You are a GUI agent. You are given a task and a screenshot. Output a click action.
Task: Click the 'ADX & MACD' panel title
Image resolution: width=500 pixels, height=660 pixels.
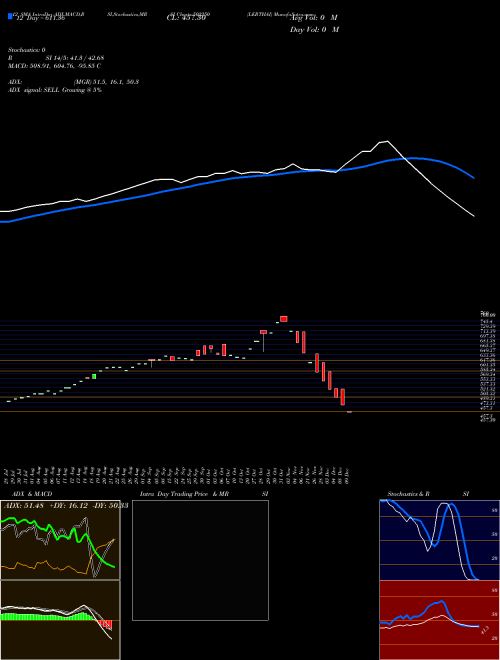click(32, 494)
